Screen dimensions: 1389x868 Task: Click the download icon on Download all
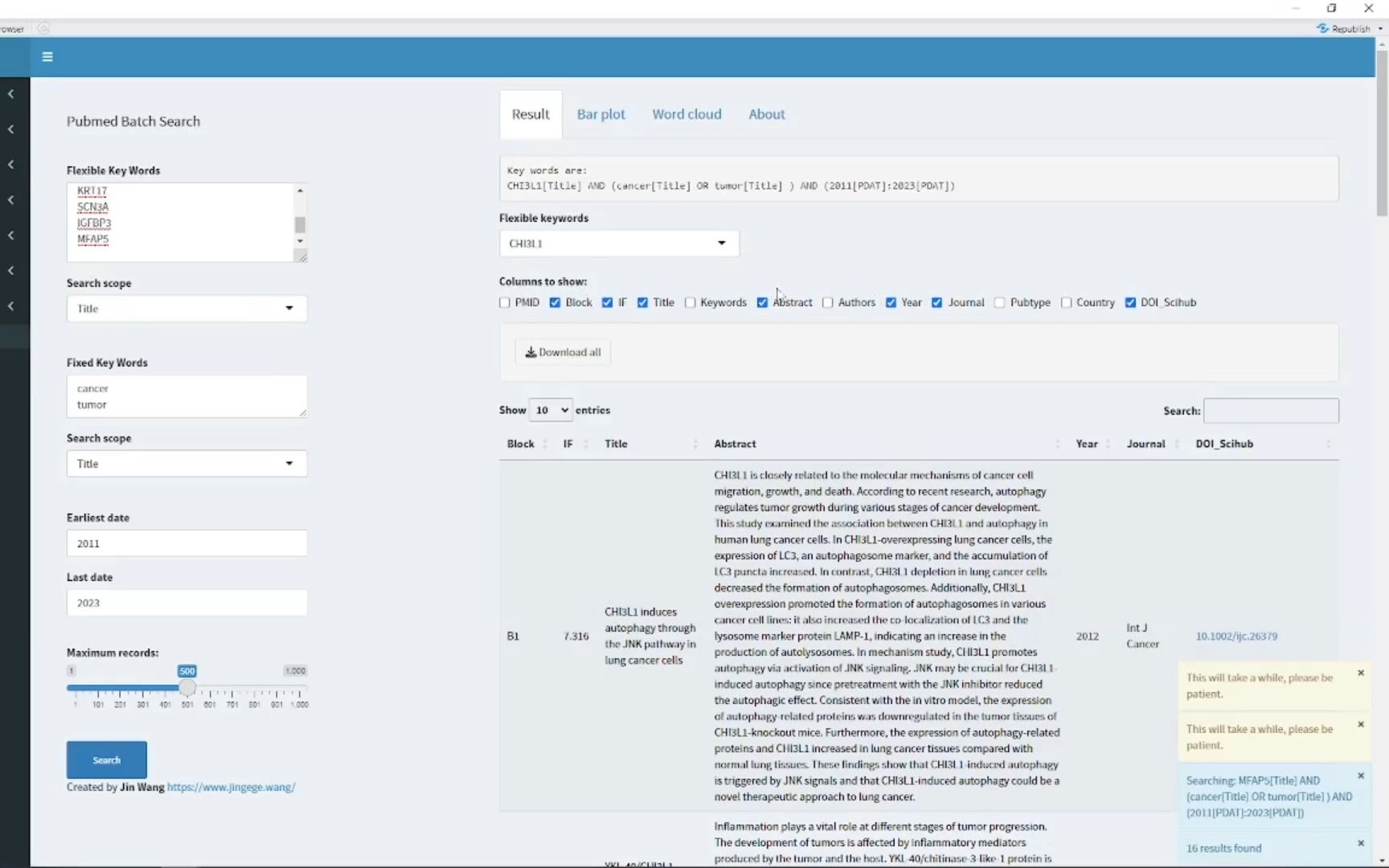pyautogui.click(x=532, y=352)
